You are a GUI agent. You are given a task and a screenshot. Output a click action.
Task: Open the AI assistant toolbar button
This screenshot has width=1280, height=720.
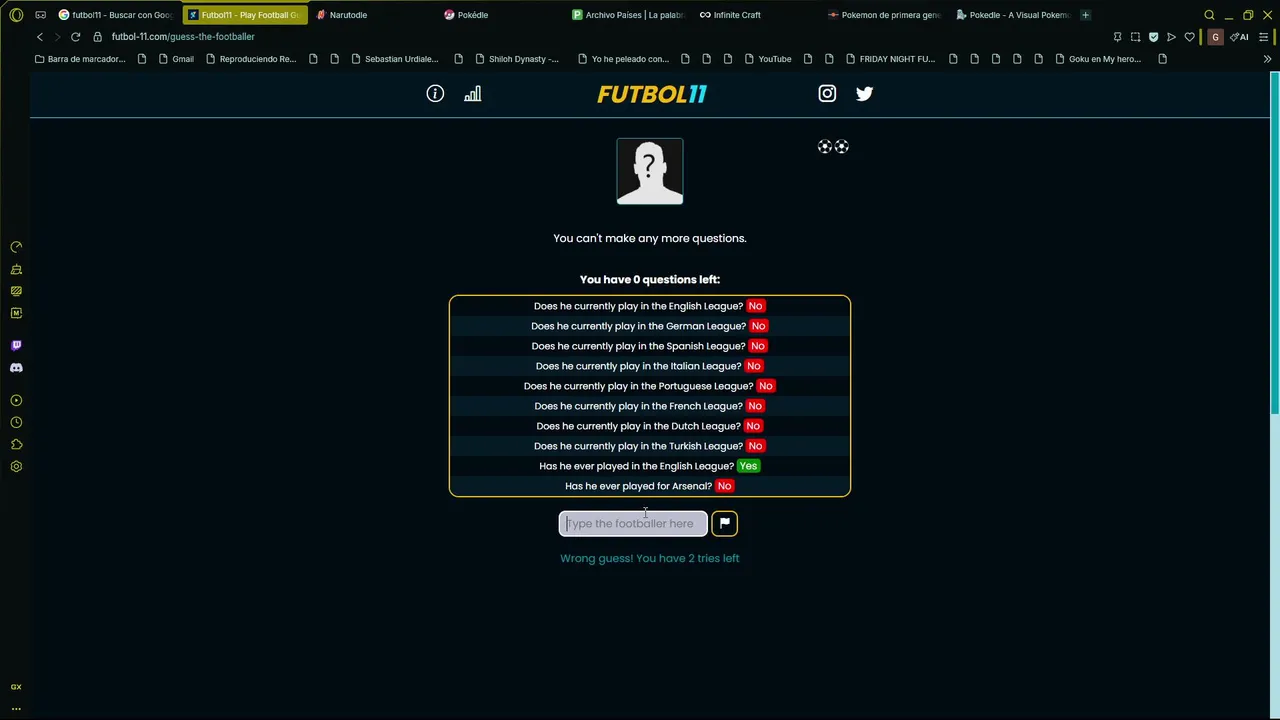(x=1240, y=37)
